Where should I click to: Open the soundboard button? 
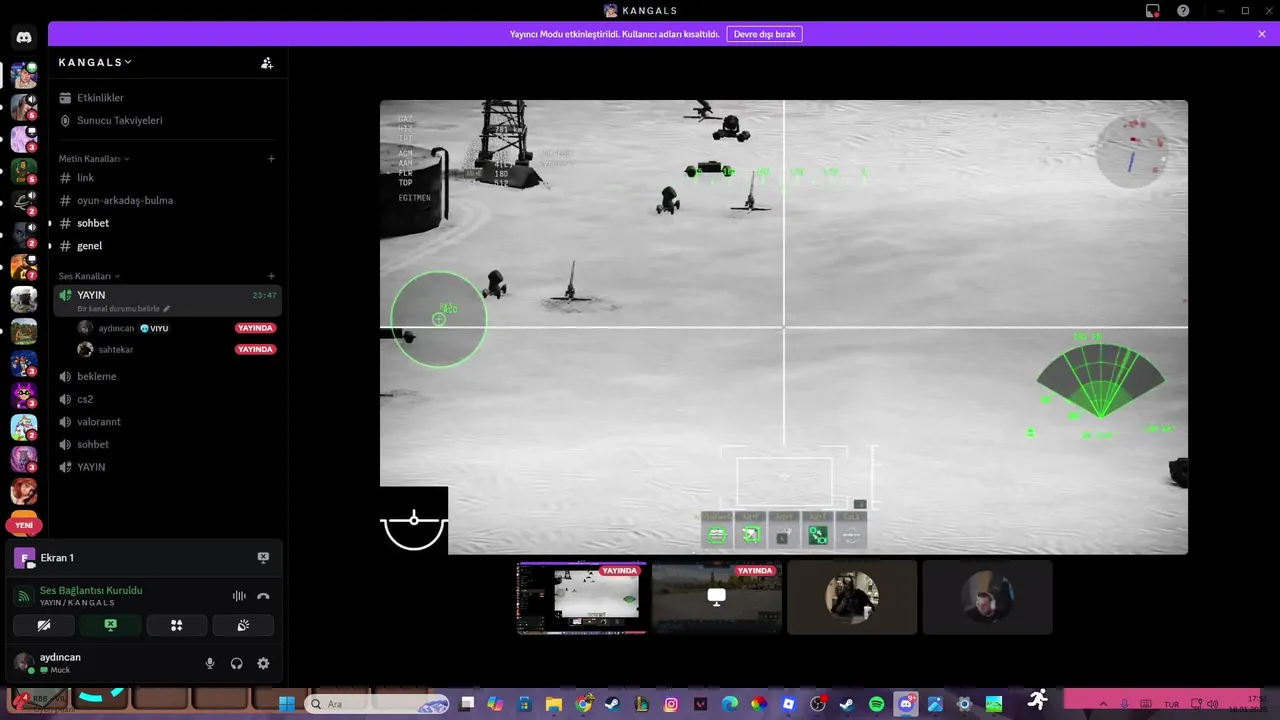point(243,626)
